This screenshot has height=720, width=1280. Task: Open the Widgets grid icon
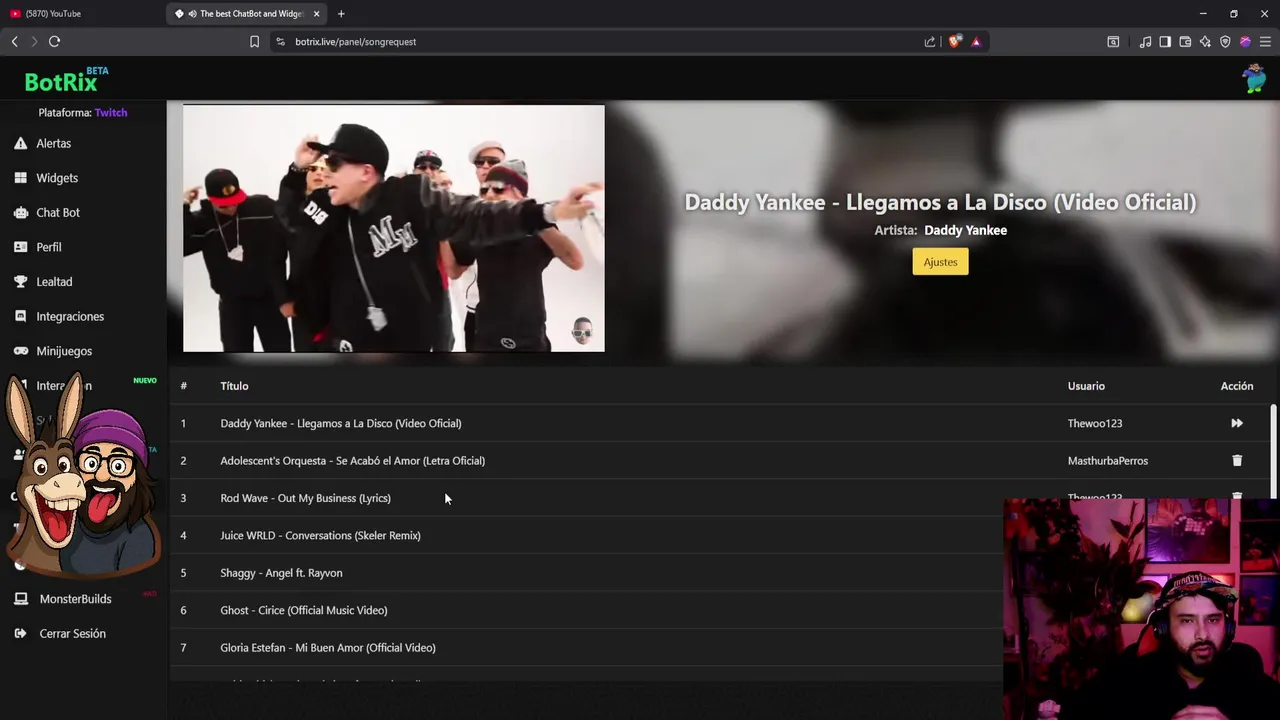click(x=20, y=178)
